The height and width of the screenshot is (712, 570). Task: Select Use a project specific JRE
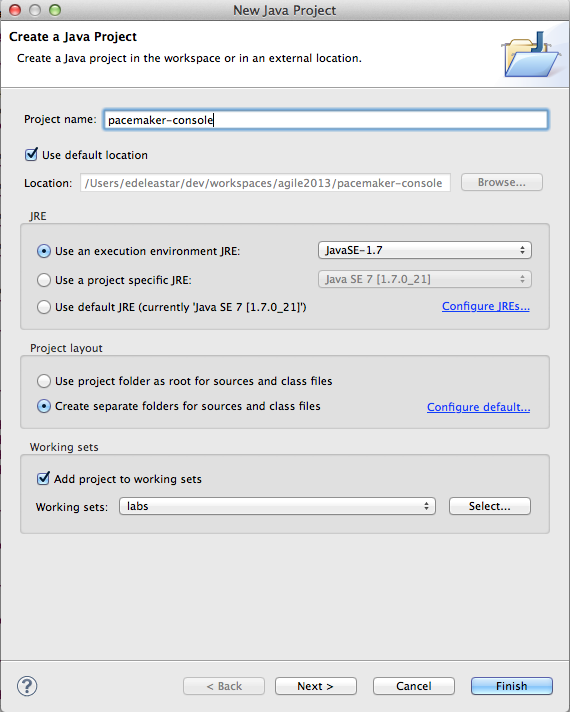44,280
